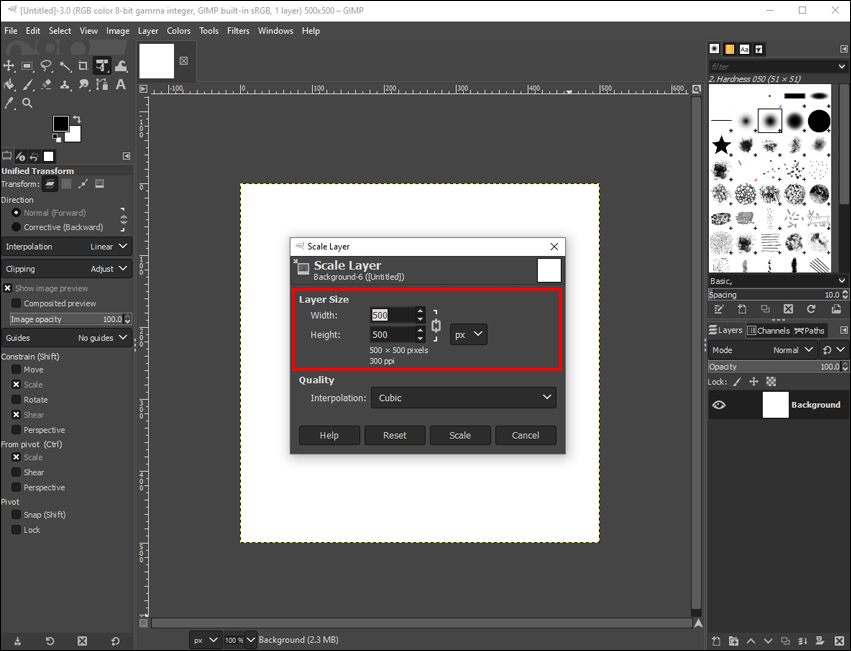Toggle the width-height chain link icon

[x=436, y=325]
